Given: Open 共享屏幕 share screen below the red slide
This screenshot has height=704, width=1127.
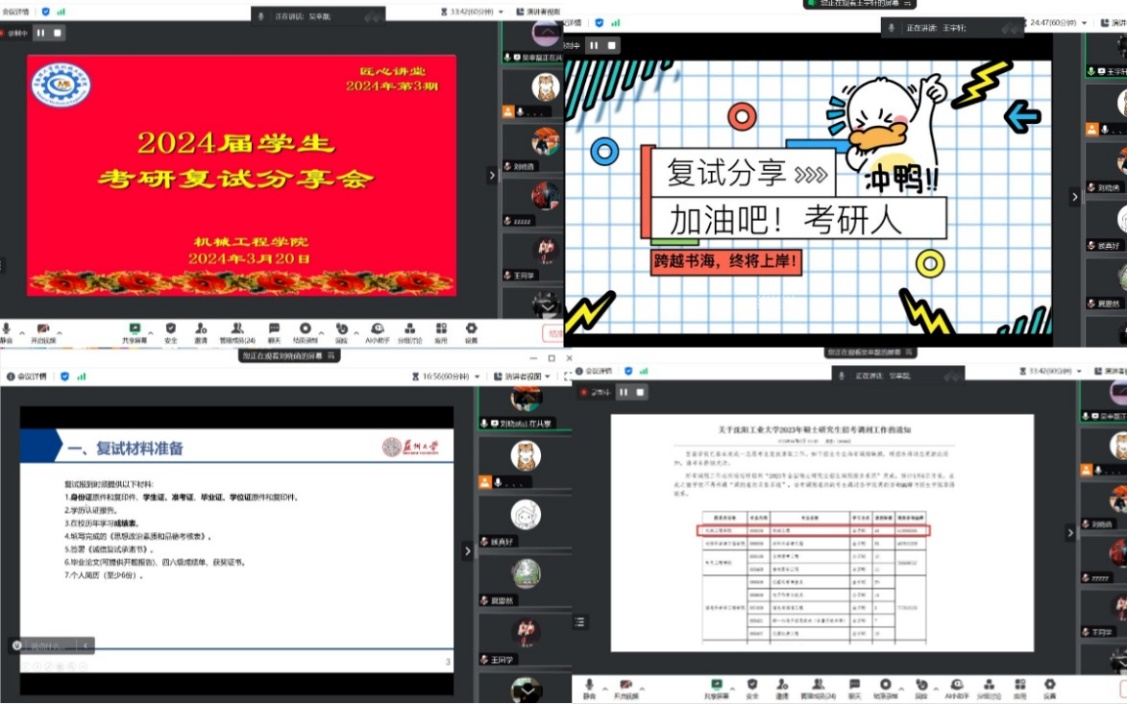Looking at the screenshot, I should coord(134,332).
